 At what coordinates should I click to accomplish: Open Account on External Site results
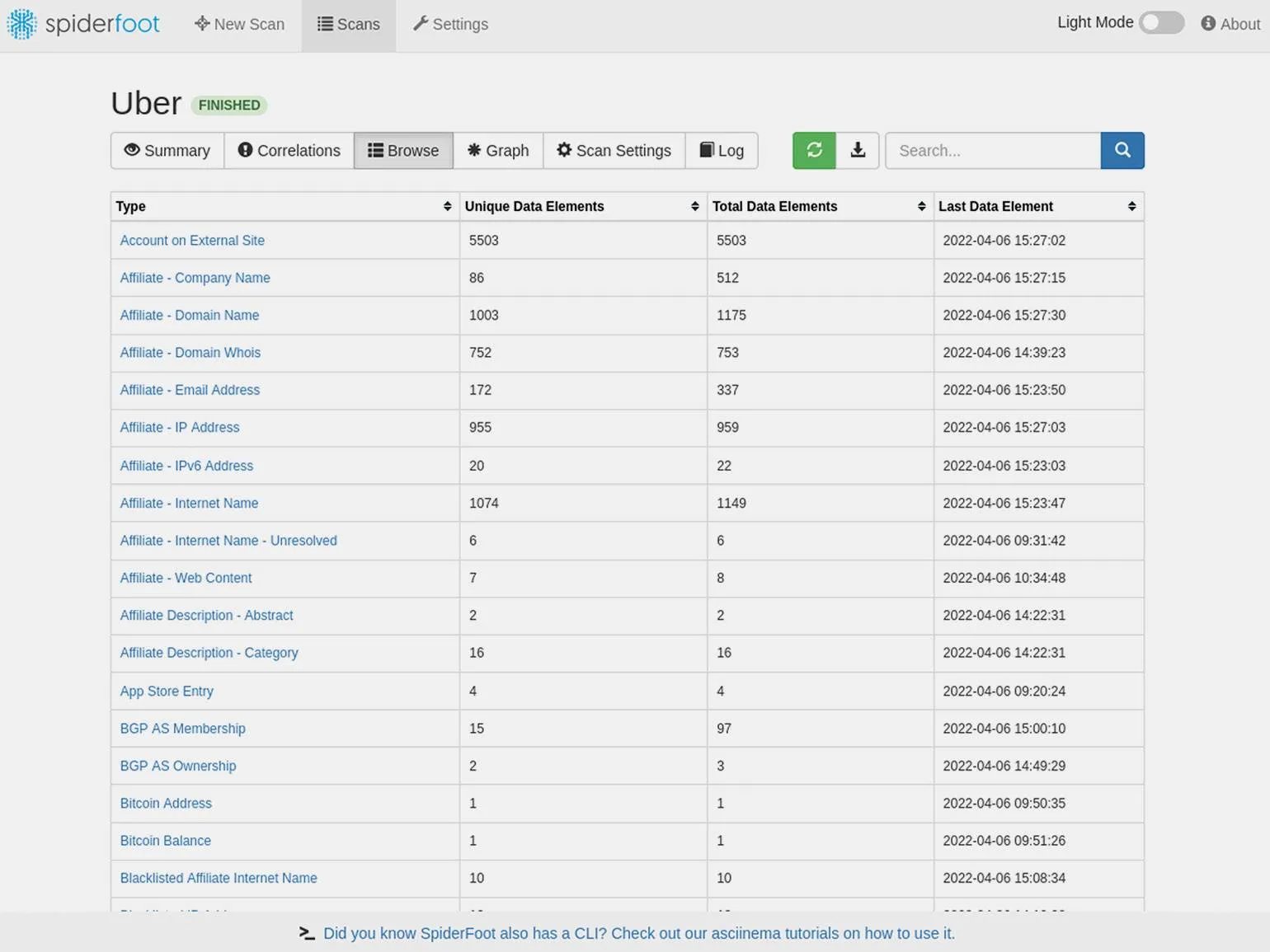[192, 241]
